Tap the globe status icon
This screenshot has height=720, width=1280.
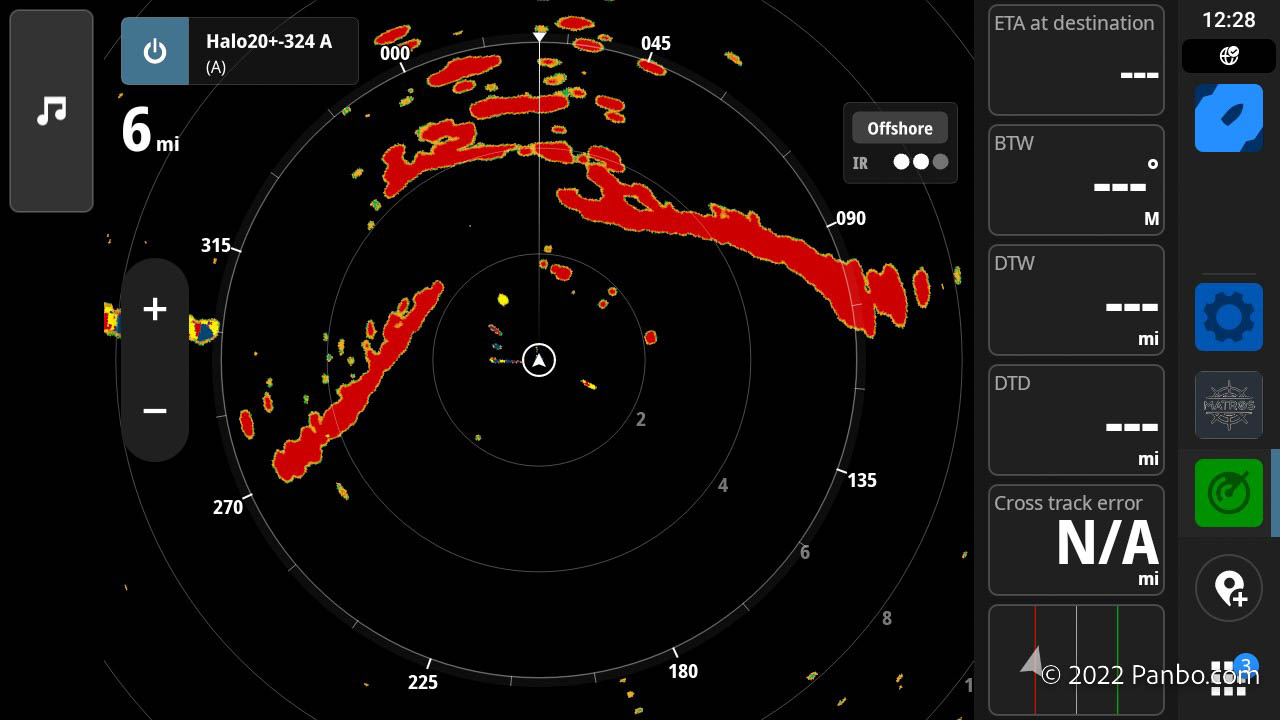point(1229,56)
